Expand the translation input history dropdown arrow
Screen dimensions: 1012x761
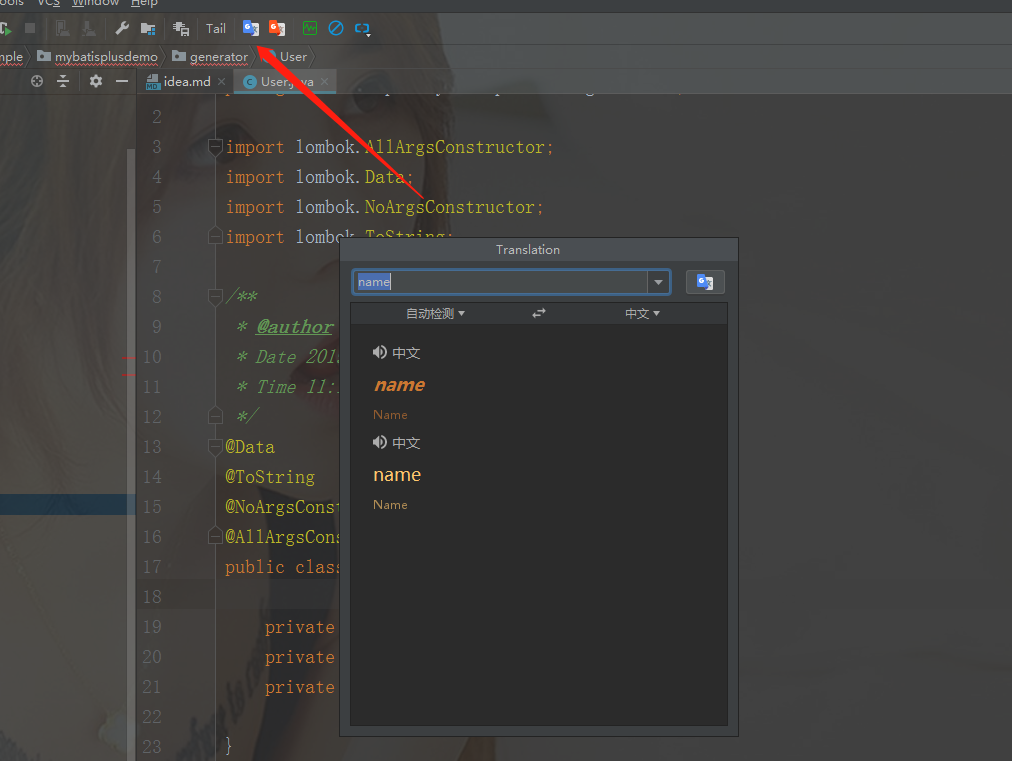click(x=658, y=282)
